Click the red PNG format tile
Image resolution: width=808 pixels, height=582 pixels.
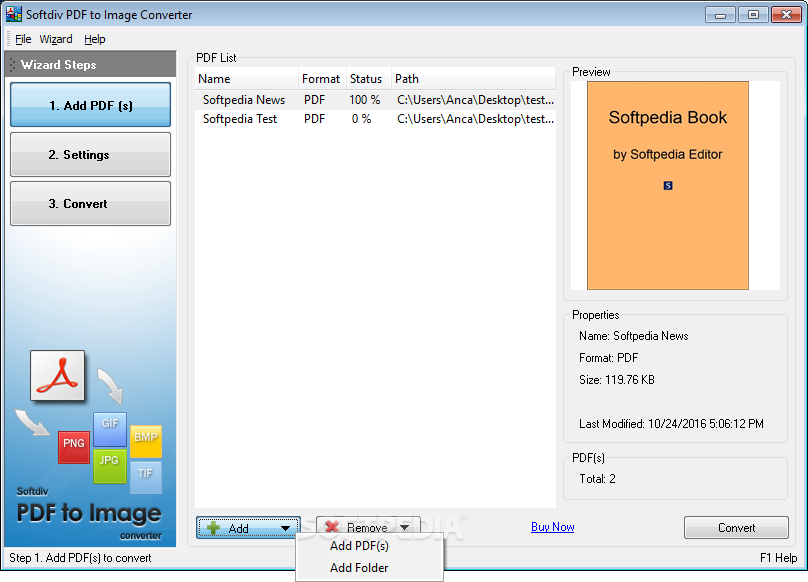[x=74, y=447]
